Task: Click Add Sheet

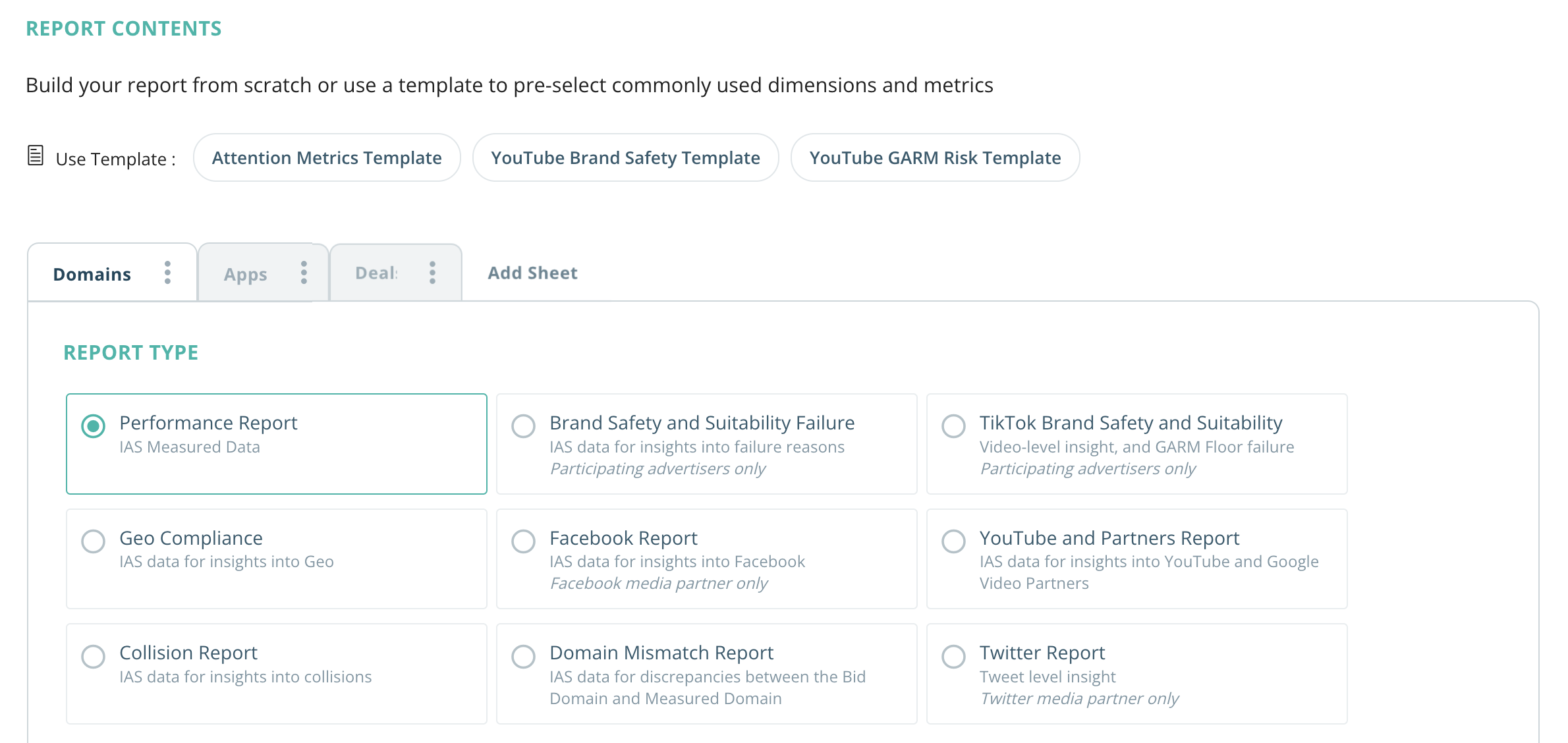Action: point(532,273)
